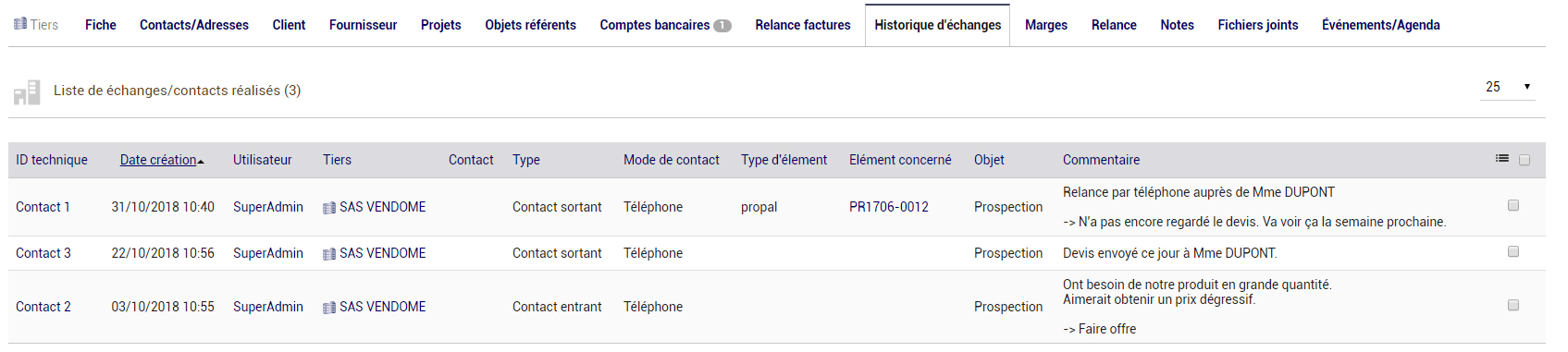Open the Relance factures tab
This screenshot has width=1568, height=352.
tap(803, 25)
